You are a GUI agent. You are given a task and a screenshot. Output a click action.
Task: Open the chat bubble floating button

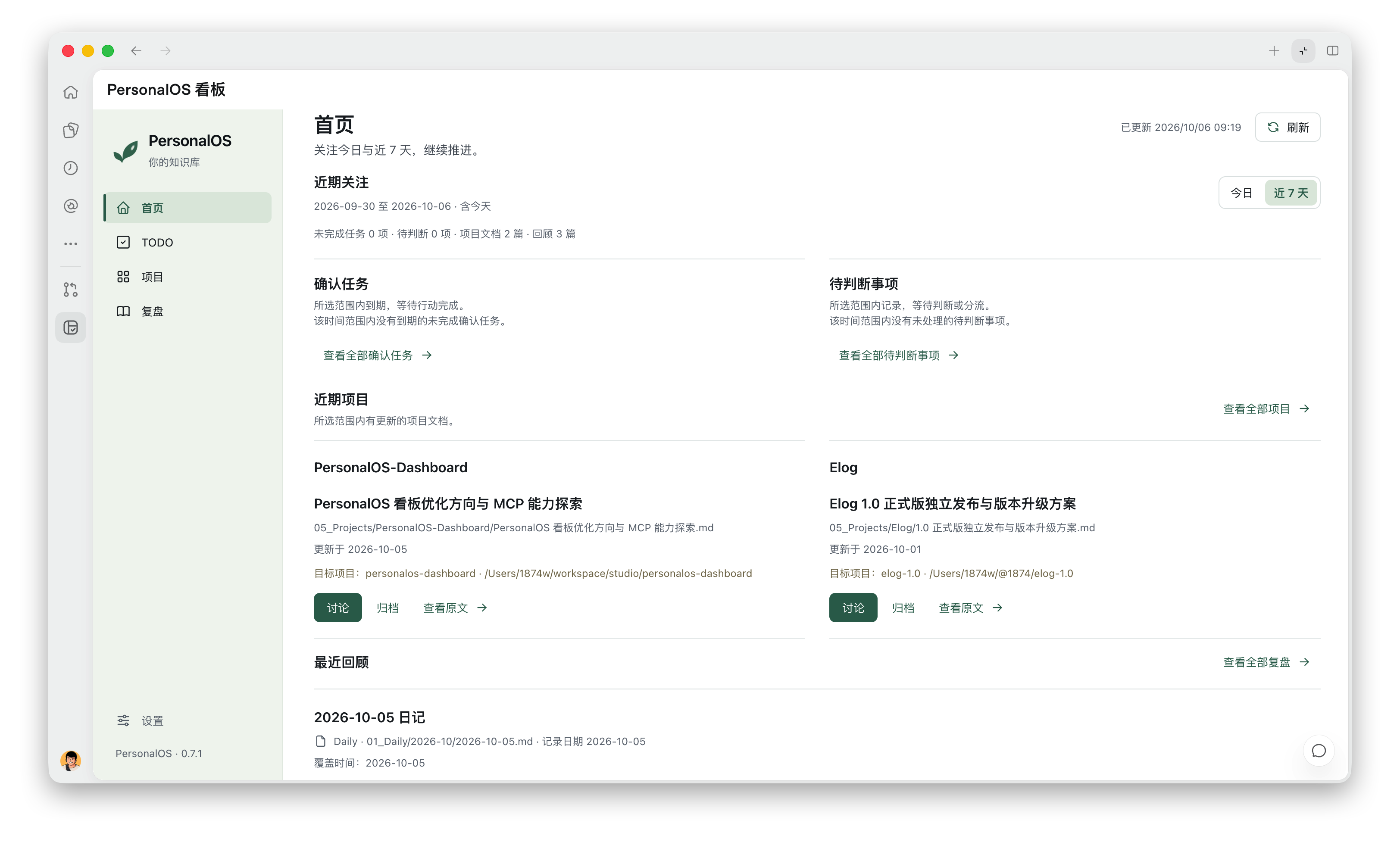click(x=1319, y=750)
